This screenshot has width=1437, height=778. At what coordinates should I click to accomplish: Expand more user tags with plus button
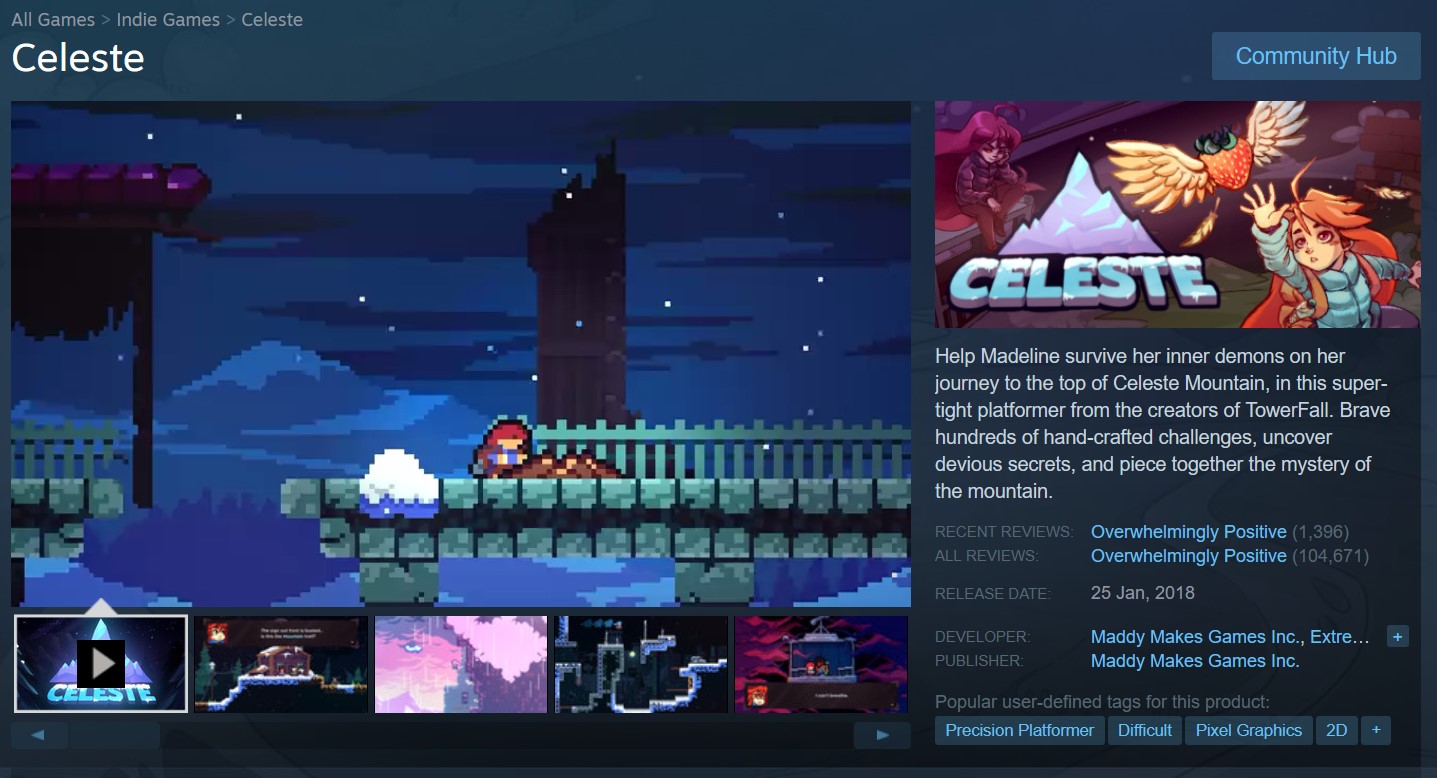pyautogui.click(x=1376, y=730)
